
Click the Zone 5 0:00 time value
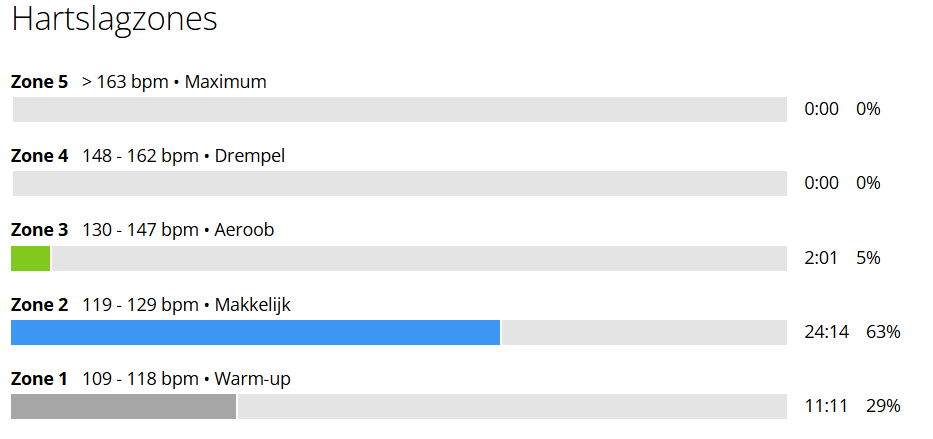coord(821,109)
